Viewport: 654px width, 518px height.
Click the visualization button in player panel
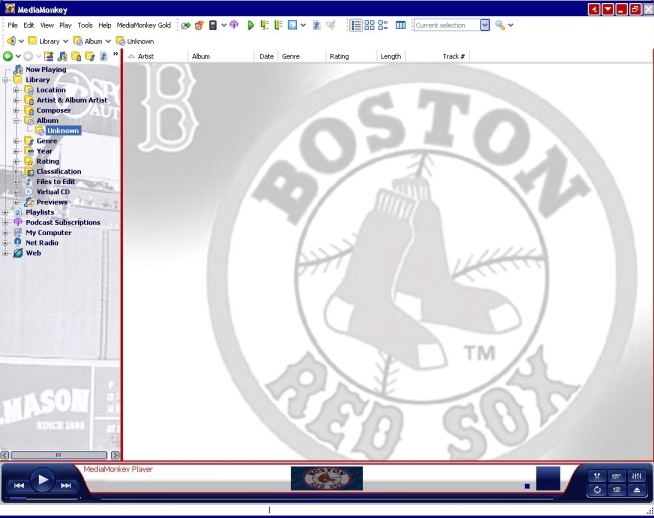coord(616,476)
